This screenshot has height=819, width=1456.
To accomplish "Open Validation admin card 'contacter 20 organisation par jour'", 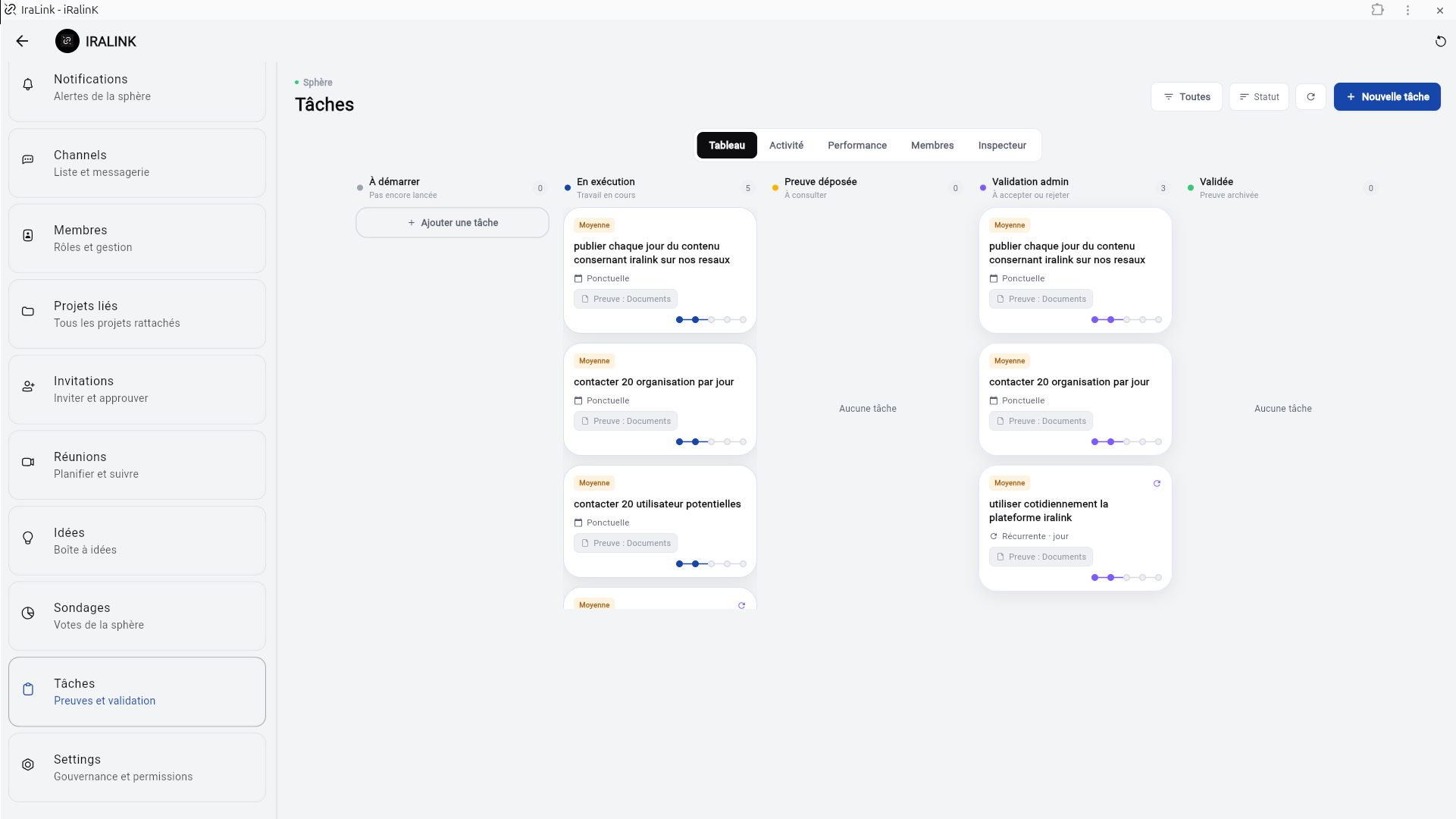I will point(1076,400).
